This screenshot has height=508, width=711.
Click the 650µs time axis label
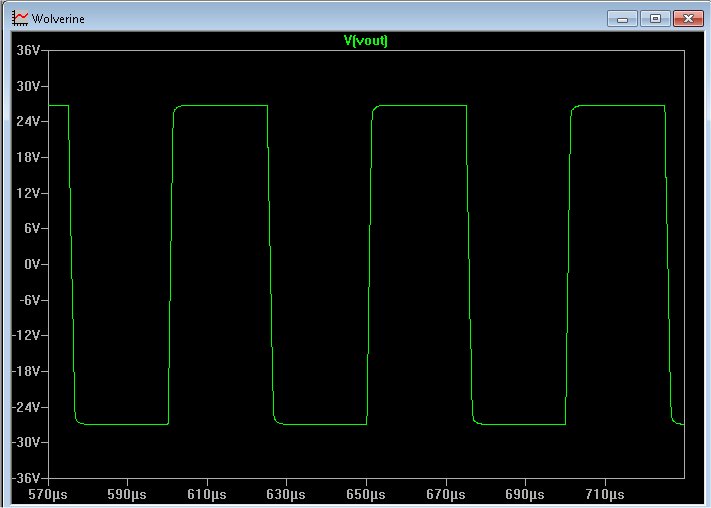[365, 494]
